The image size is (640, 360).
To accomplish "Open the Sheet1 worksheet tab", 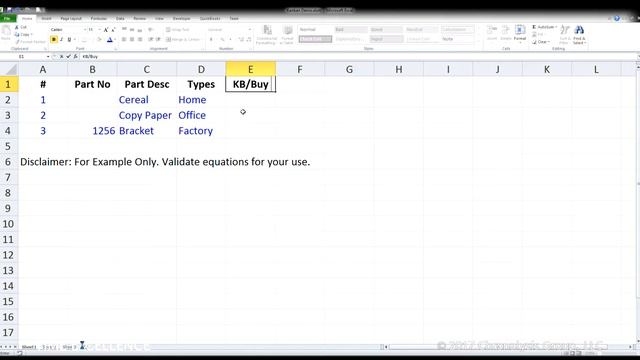I will click(x=29, y=347).
